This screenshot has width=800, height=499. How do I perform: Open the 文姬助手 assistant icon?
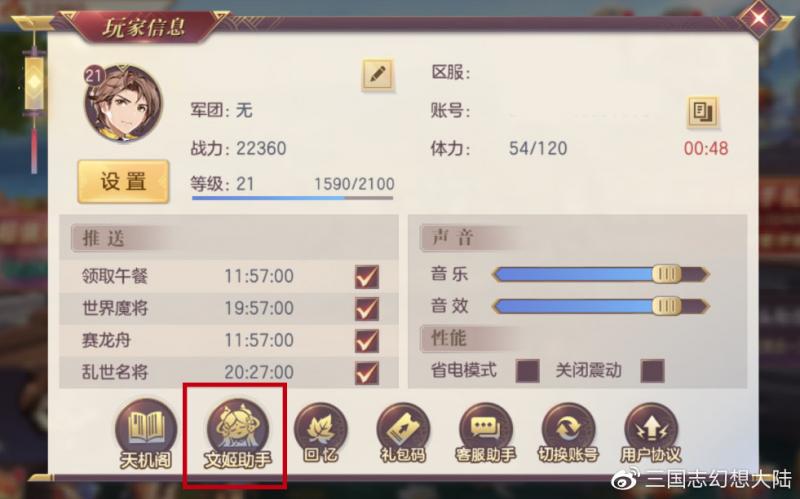point(238,433)
